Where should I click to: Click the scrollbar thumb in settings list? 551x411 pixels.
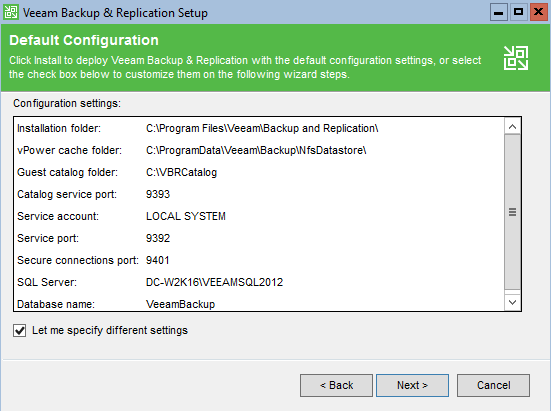[x=512, y=212]
